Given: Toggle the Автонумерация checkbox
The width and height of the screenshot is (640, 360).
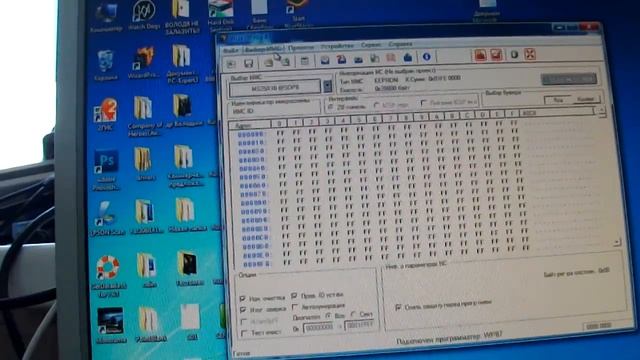Looking at the screenshot, I should pos(295,307).
